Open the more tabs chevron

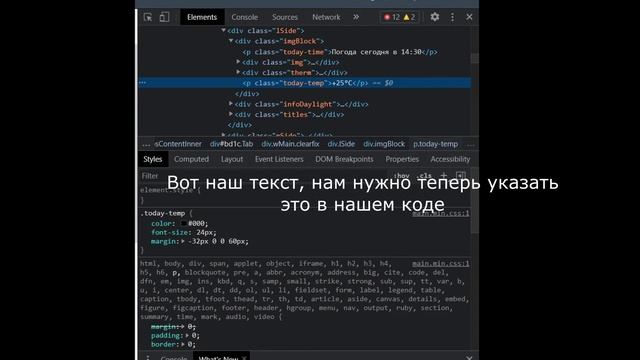click(x=356, y=17)
